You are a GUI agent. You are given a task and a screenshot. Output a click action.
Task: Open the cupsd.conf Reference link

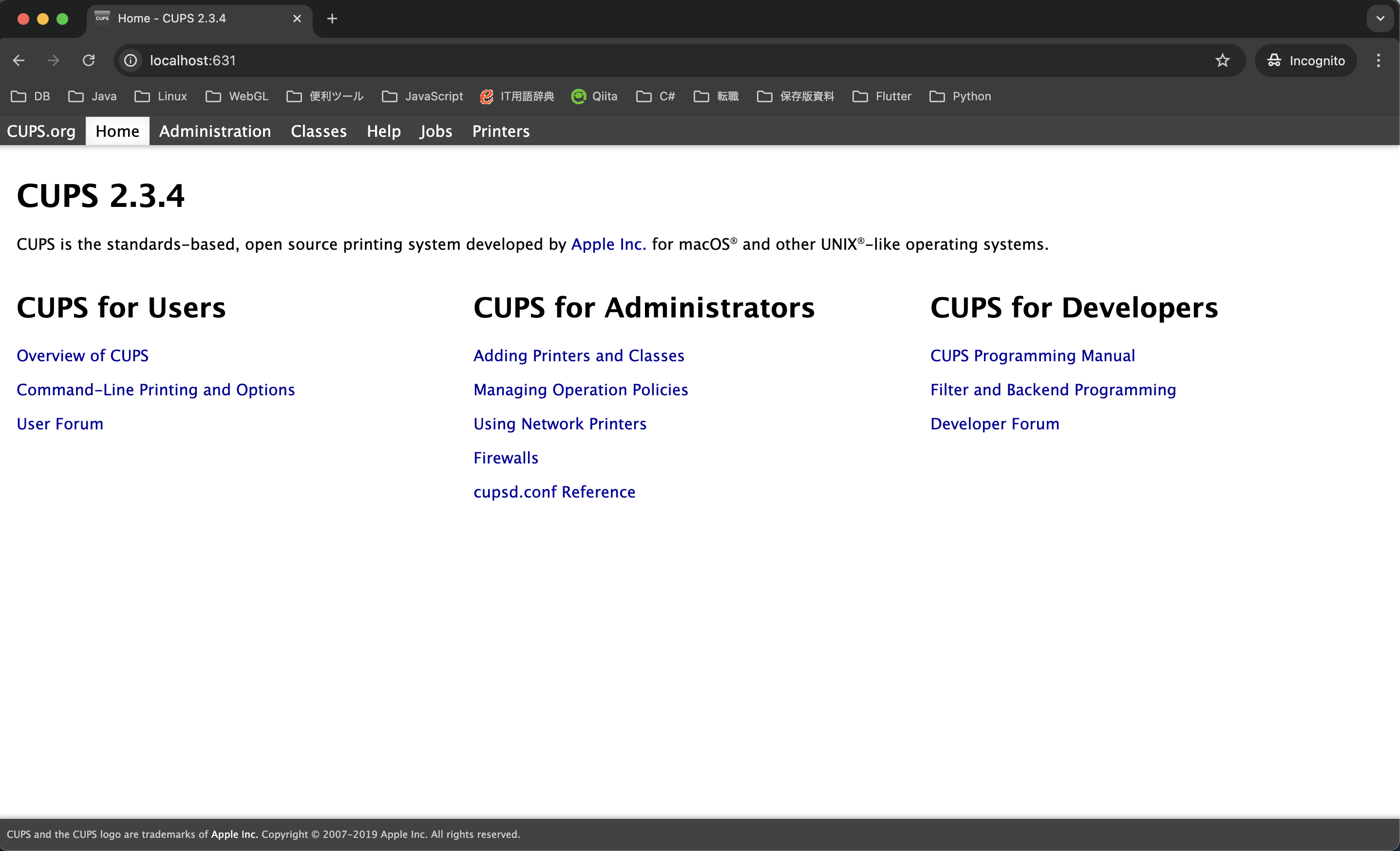click(554, 492)
